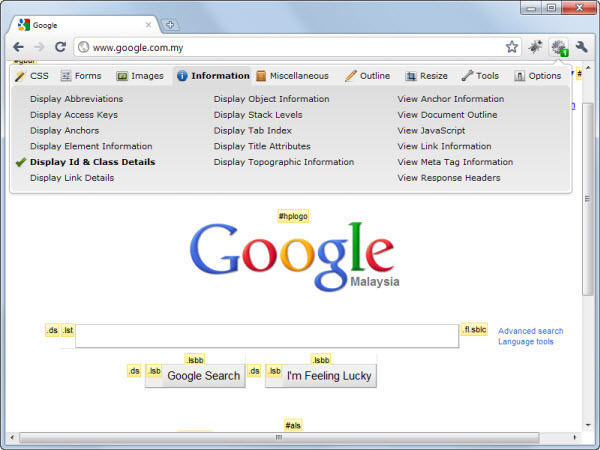Click the bug-shaped extension icon in toolbar

(x=536, y=47)
